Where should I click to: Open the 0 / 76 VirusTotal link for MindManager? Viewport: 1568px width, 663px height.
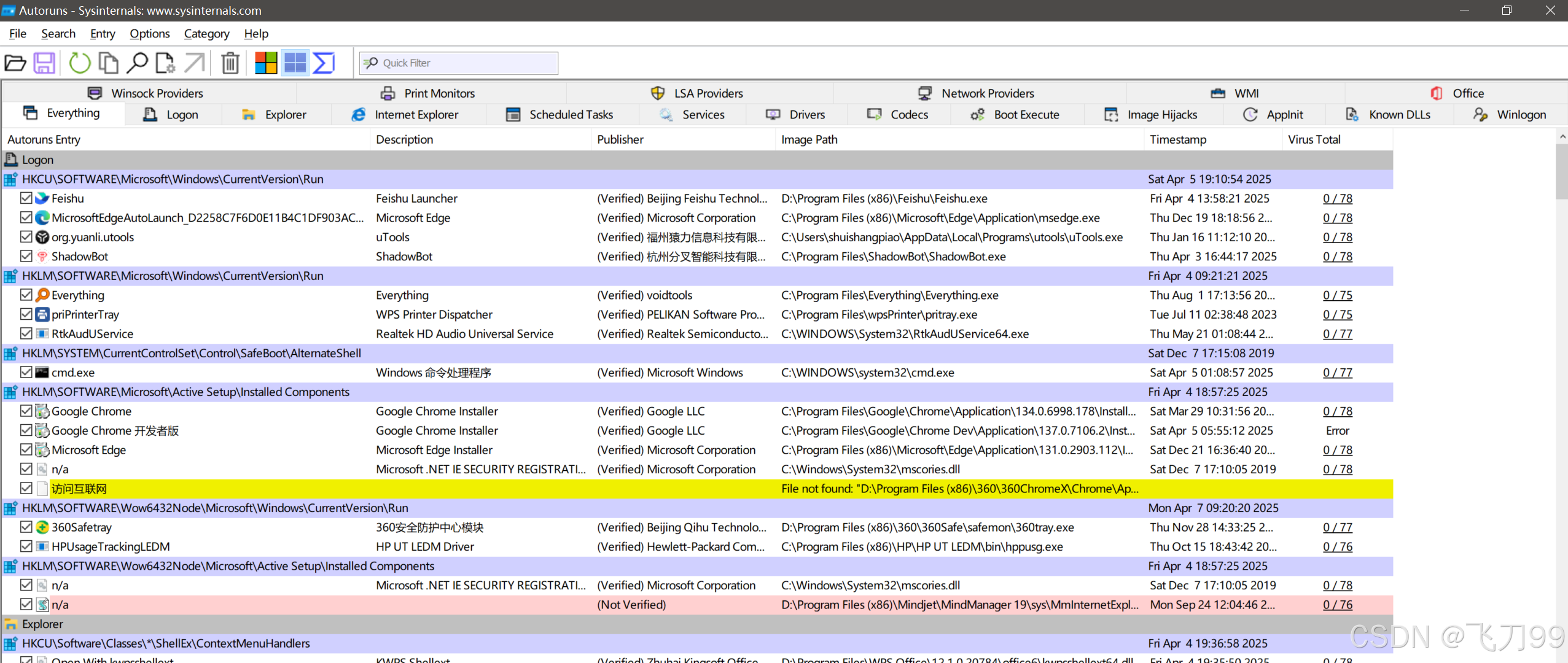pos(1337,605)
